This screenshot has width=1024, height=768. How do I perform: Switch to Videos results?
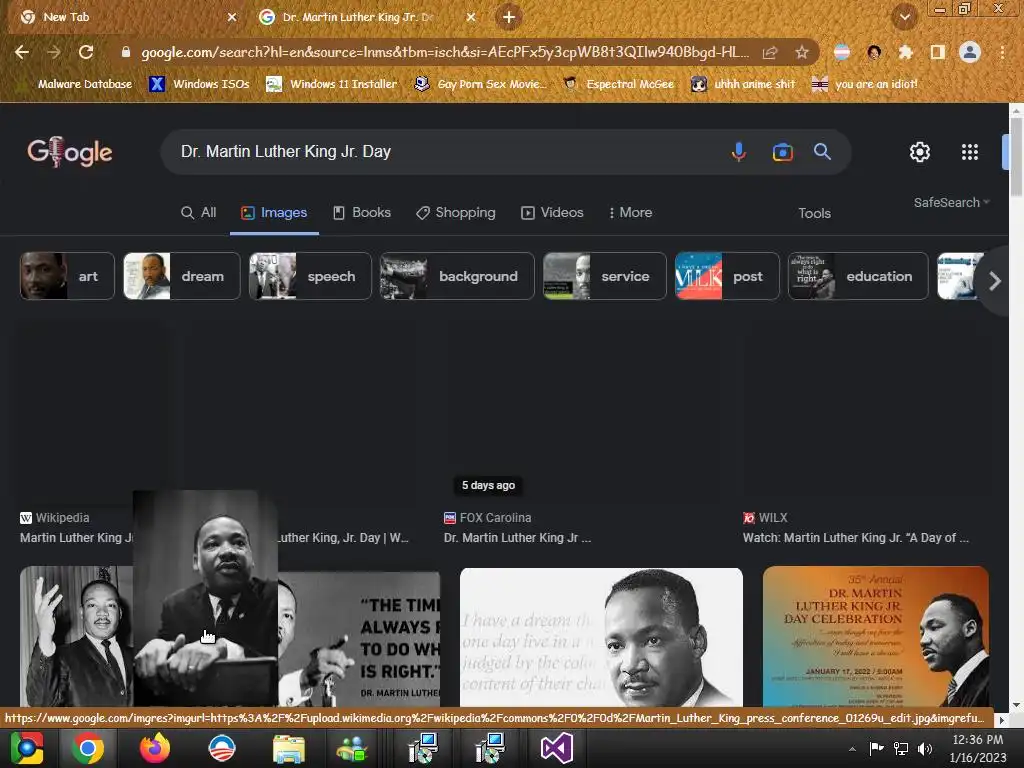click(x=552, y=213)
